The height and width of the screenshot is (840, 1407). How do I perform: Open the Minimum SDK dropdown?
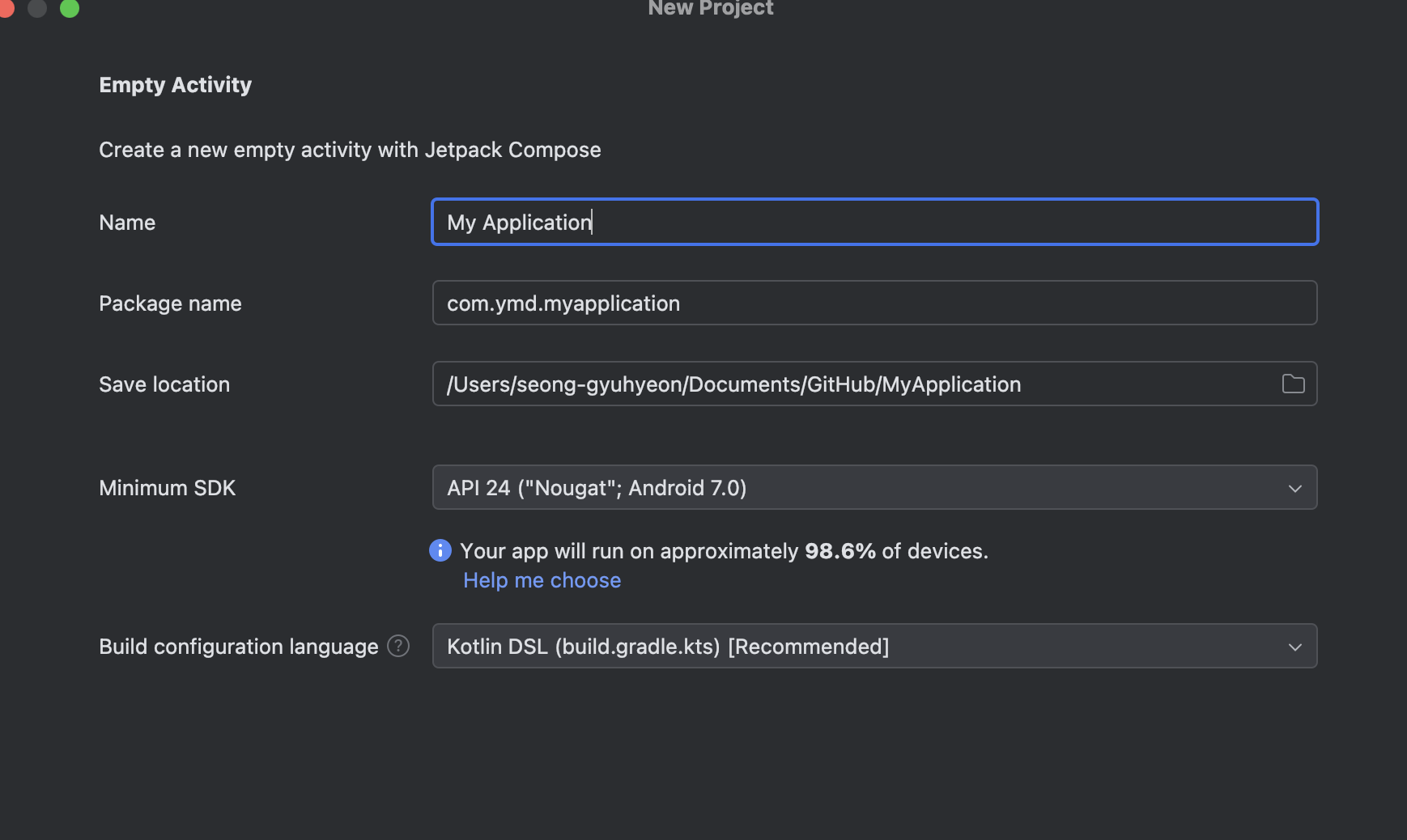874,487
